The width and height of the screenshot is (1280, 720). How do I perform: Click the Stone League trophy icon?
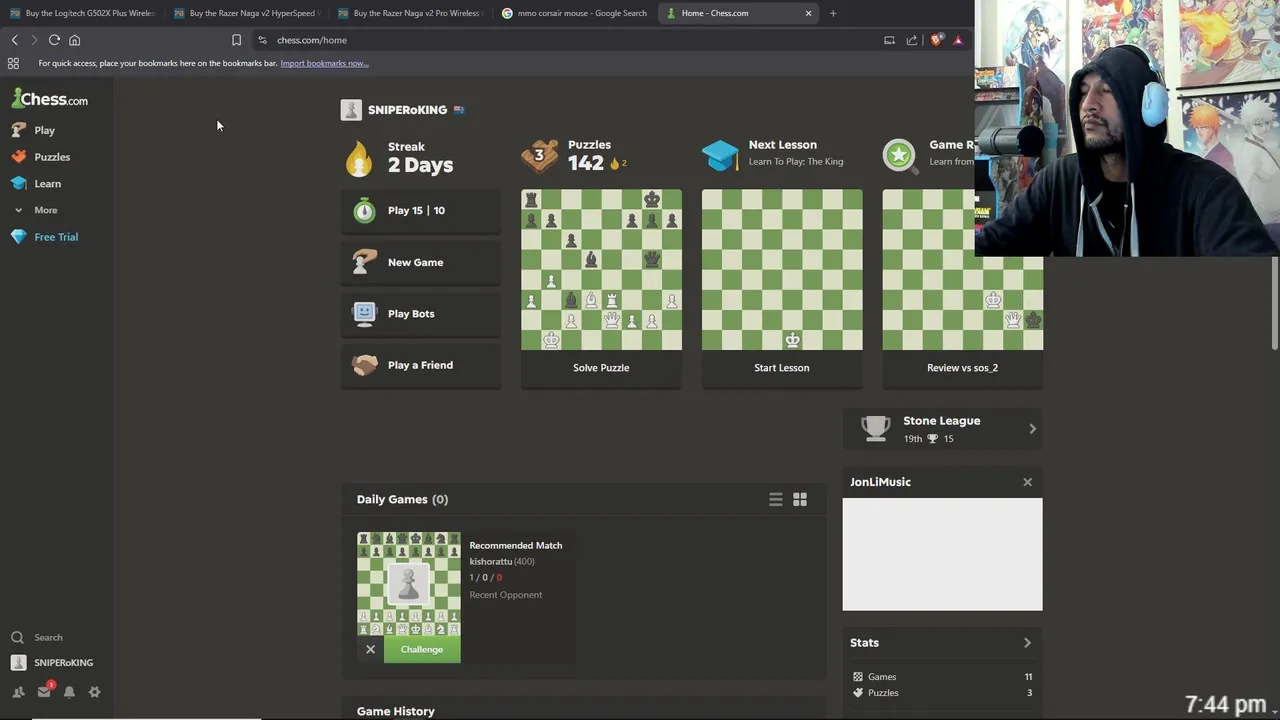point(876,428)
